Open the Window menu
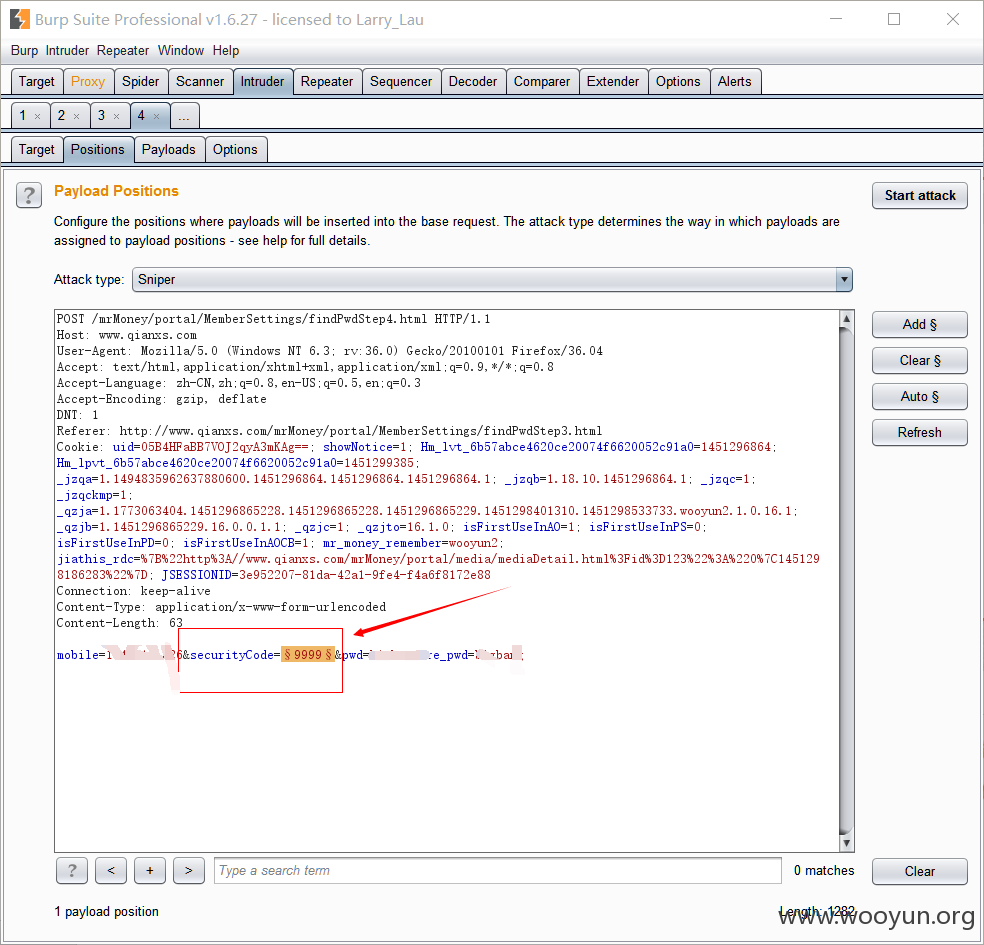Viewport: 984px width, 945px height. click(x=181, y=50)
